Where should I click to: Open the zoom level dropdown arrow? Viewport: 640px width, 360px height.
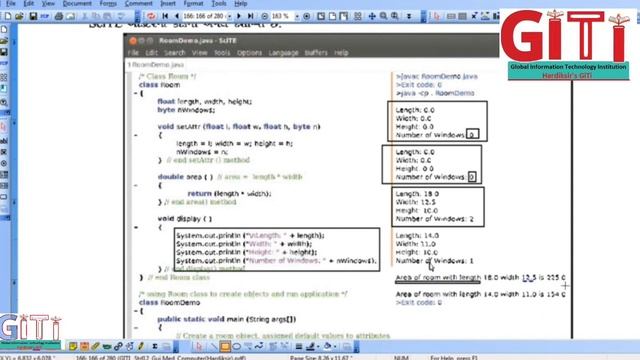tap(297, 16)
